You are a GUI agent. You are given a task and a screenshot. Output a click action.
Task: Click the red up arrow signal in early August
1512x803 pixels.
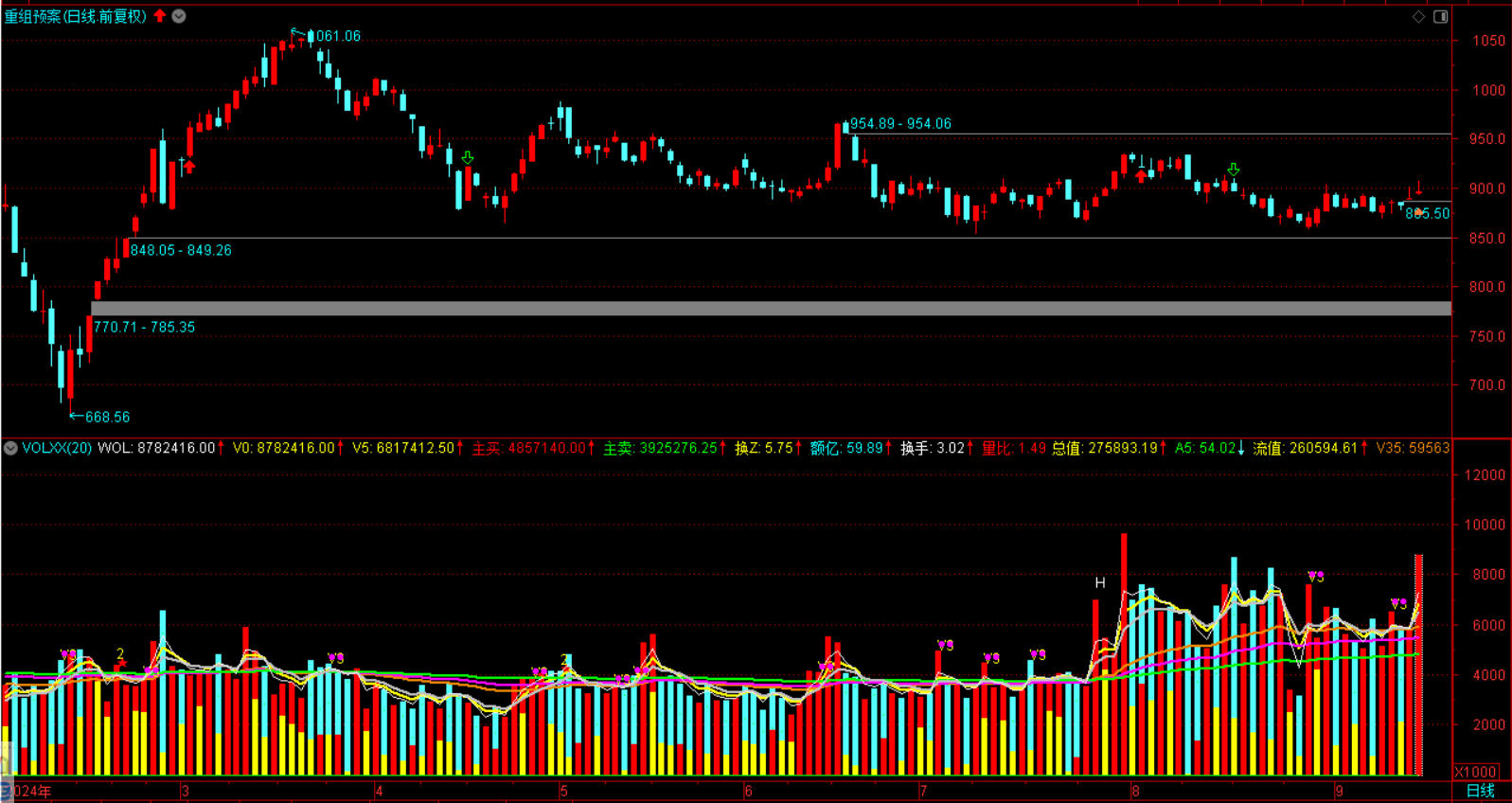[x=1141, y=176]
